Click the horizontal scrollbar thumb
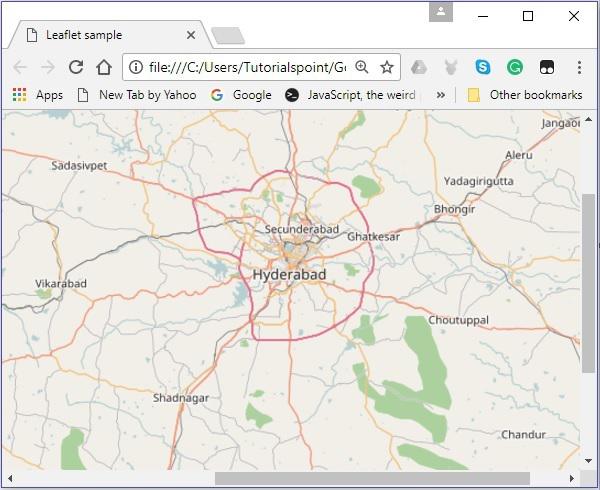600x490 pixels. tap(372, 479)
